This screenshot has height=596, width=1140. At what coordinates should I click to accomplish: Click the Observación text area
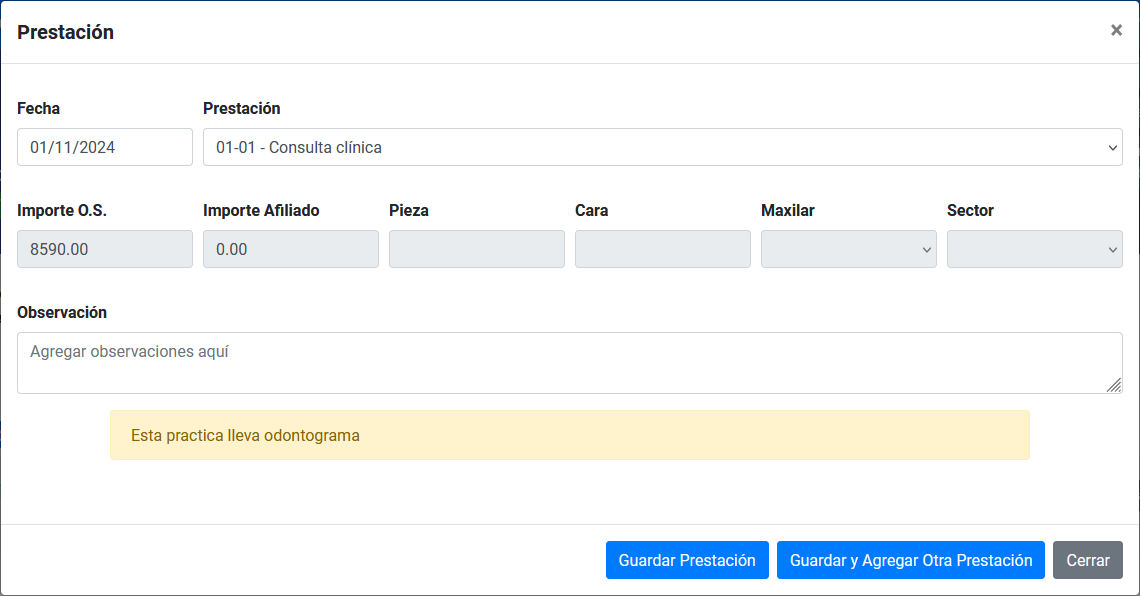pyautogui.click(x=570, y=362)
